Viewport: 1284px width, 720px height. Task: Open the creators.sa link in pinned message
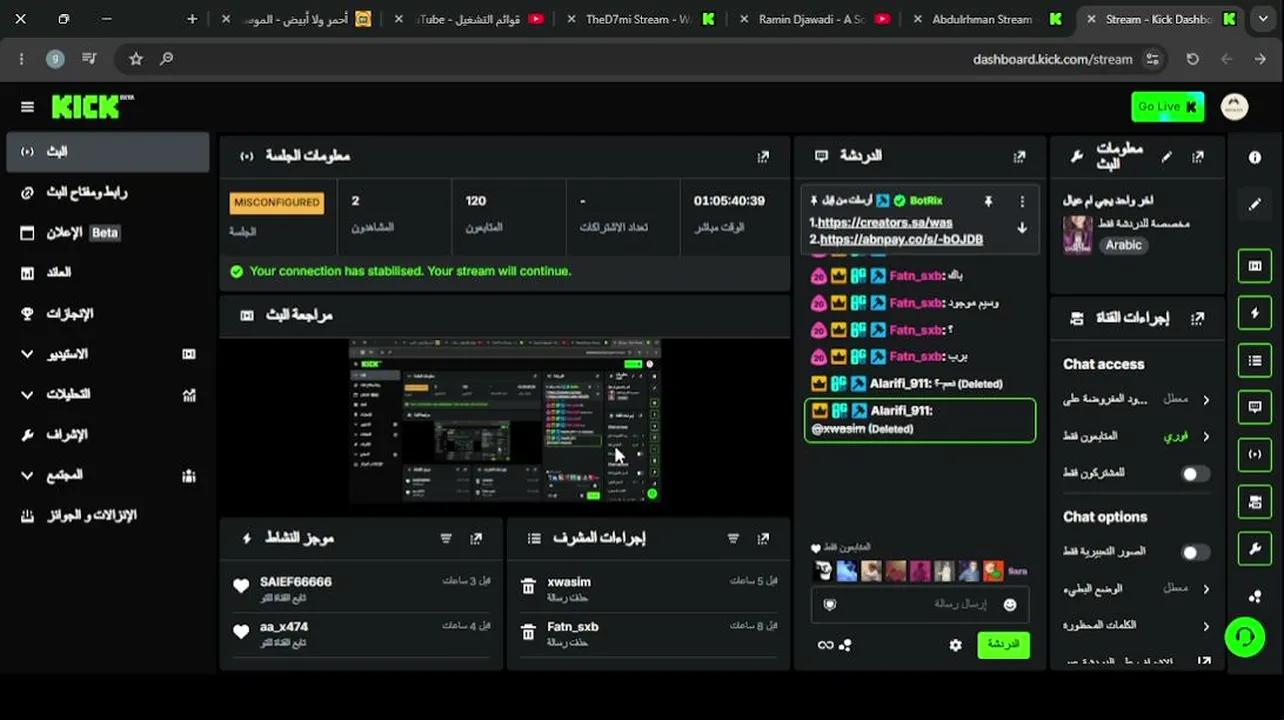(885, 223)
